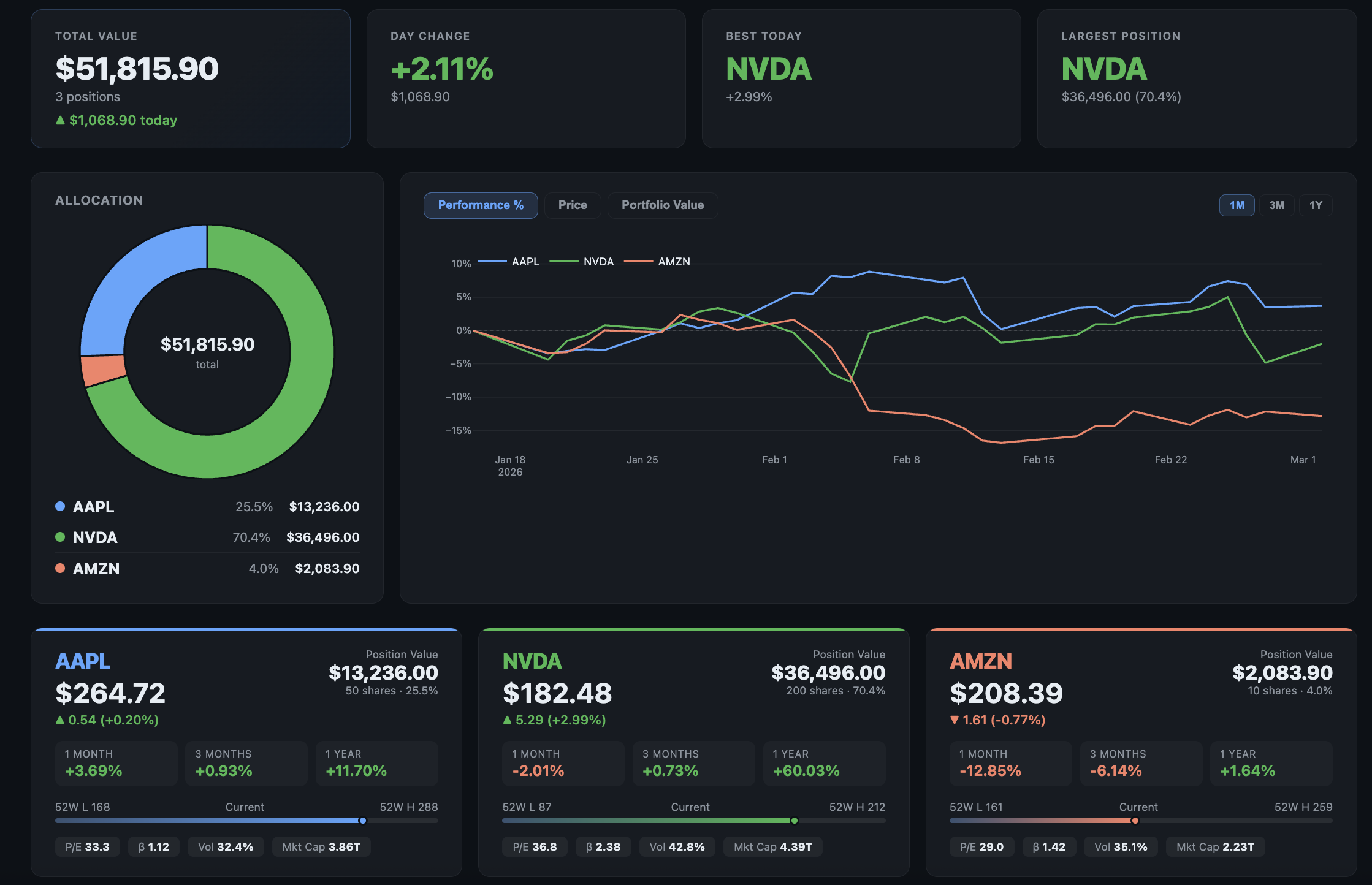The height and width of the screenshot is (885, 1372).
Task: Click the blue AAPL donut segment
Action: (135, 279)
